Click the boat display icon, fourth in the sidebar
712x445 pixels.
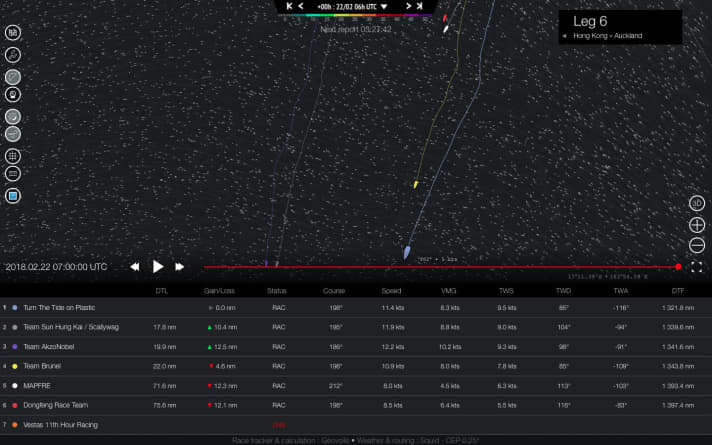pyautogui.click(x=13, y=94)
